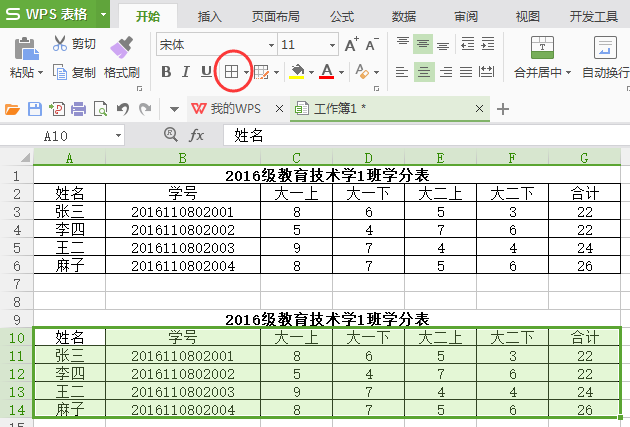630x427 pixels.
Task: Click the formula bar input showing 姓名
Action: [420, 135]
